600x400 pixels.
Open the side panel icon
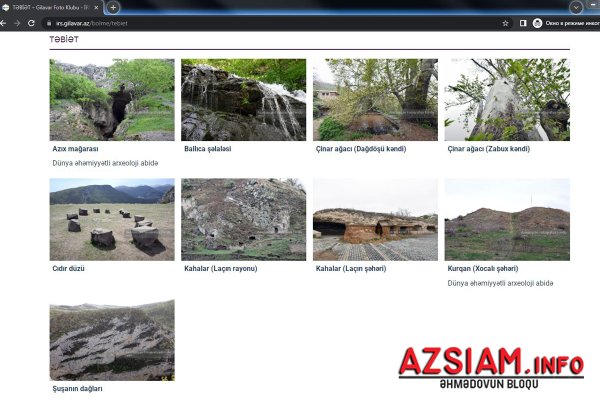pyautogui.click(x=523, y=23)
